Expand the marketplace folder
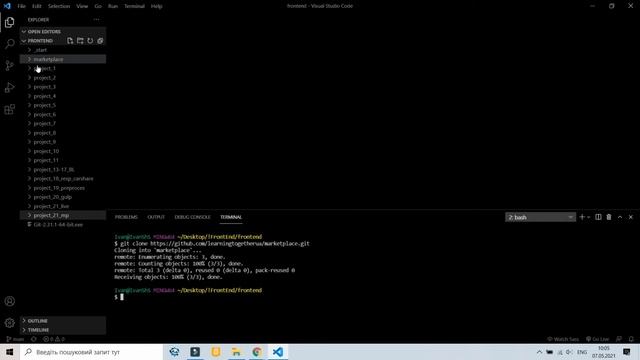640x360 pixels. tap(63, 59)
